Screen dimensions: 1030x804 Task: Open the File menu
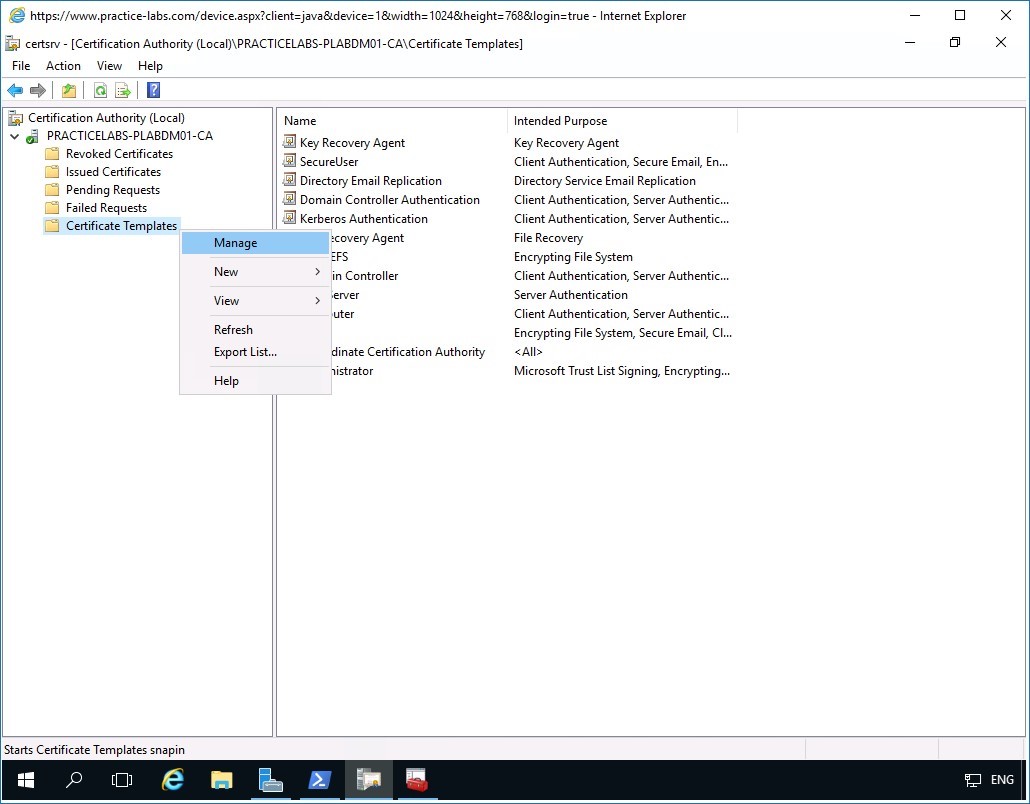(x=21, y=66)
